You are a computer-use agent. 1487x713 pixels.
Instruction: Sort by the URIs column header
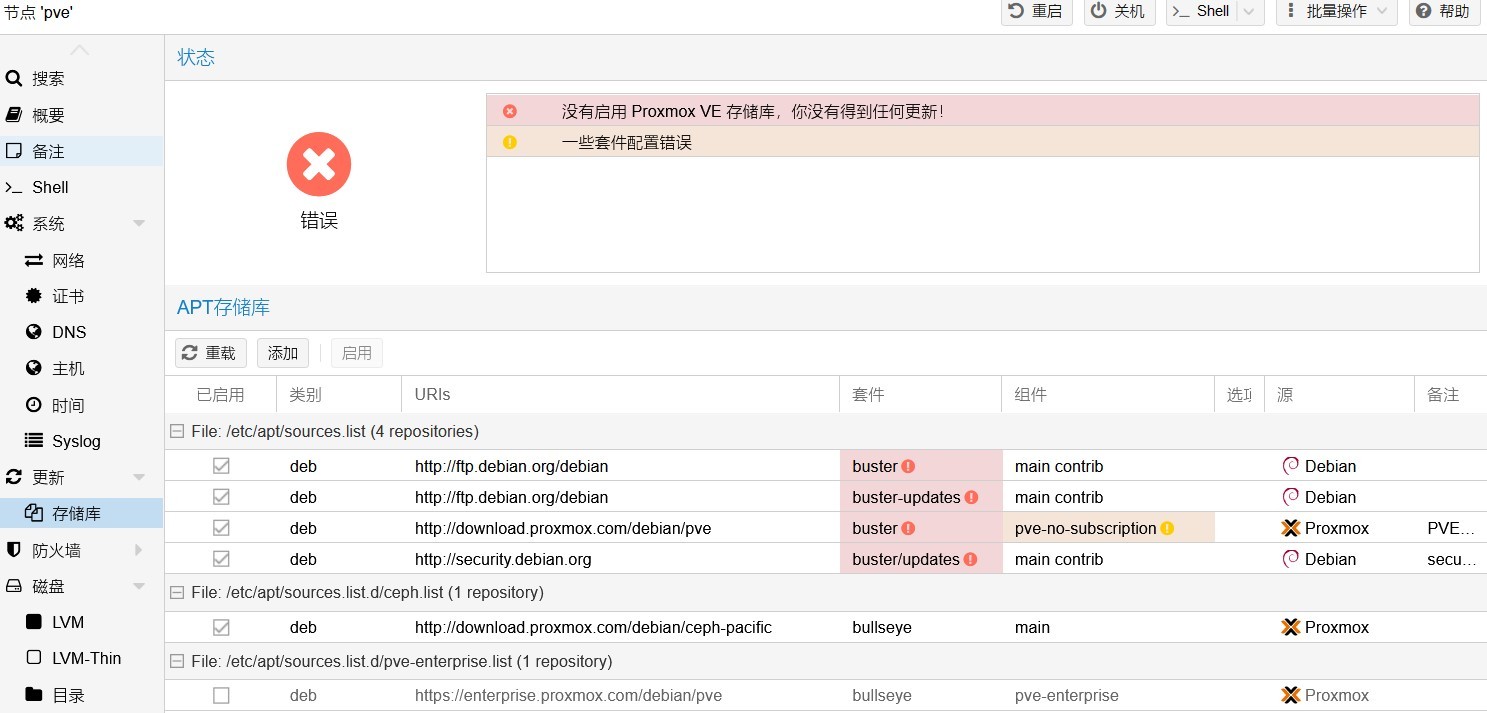click(x=620, y=395)
